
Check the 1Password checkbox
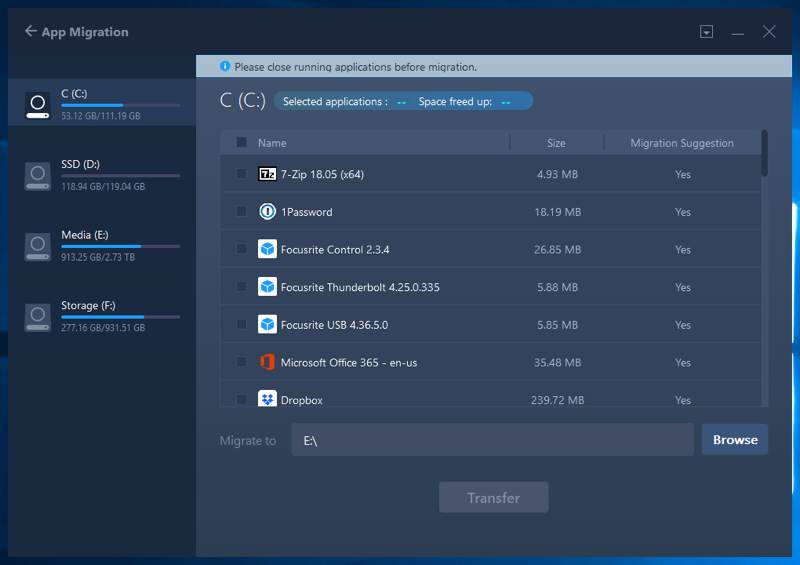[x=242, y=211]
